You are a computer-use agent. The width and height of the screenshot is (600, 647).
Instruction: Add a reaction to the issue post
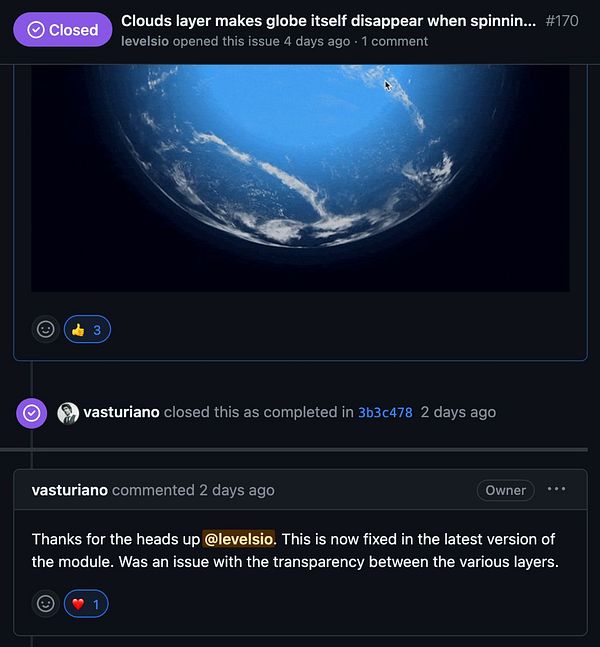tap(45, 329)
